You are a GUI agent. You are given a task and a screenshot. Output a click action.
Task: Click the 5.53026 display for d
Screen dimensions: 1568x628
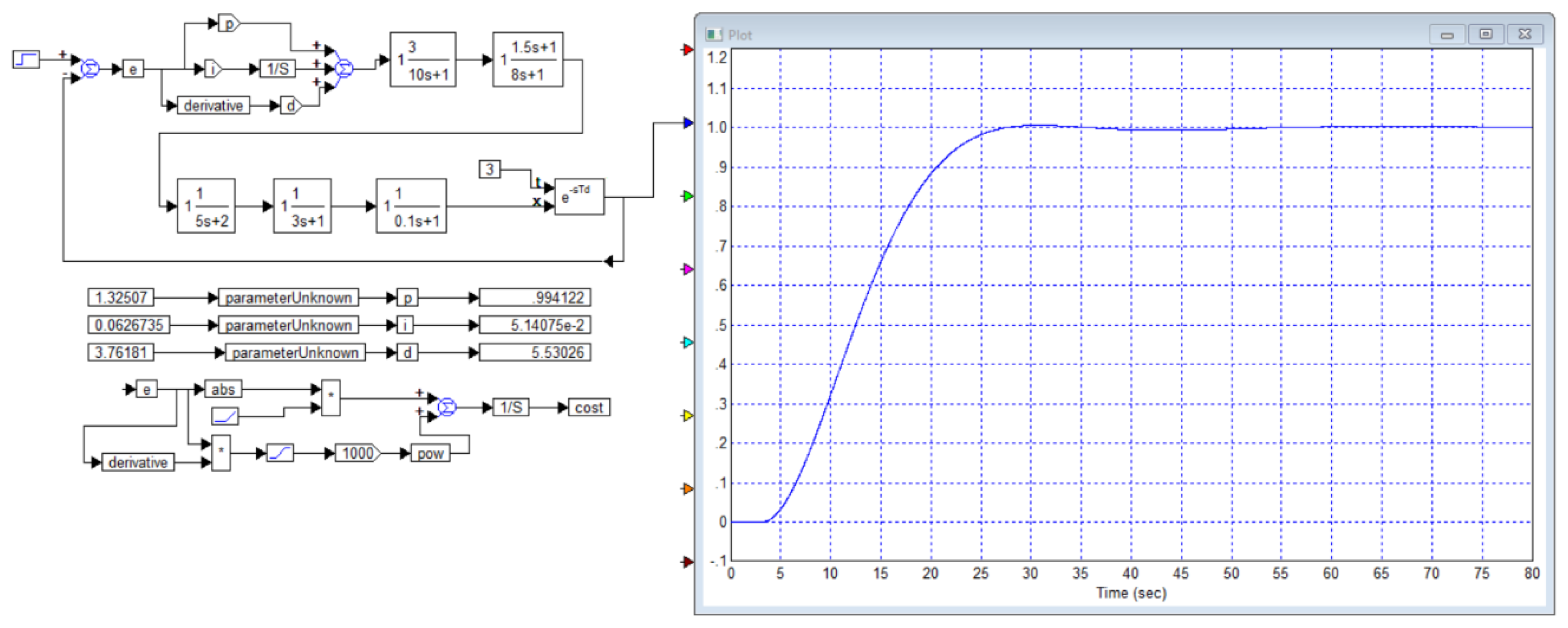pyautogui.click(x=535, y=352)
